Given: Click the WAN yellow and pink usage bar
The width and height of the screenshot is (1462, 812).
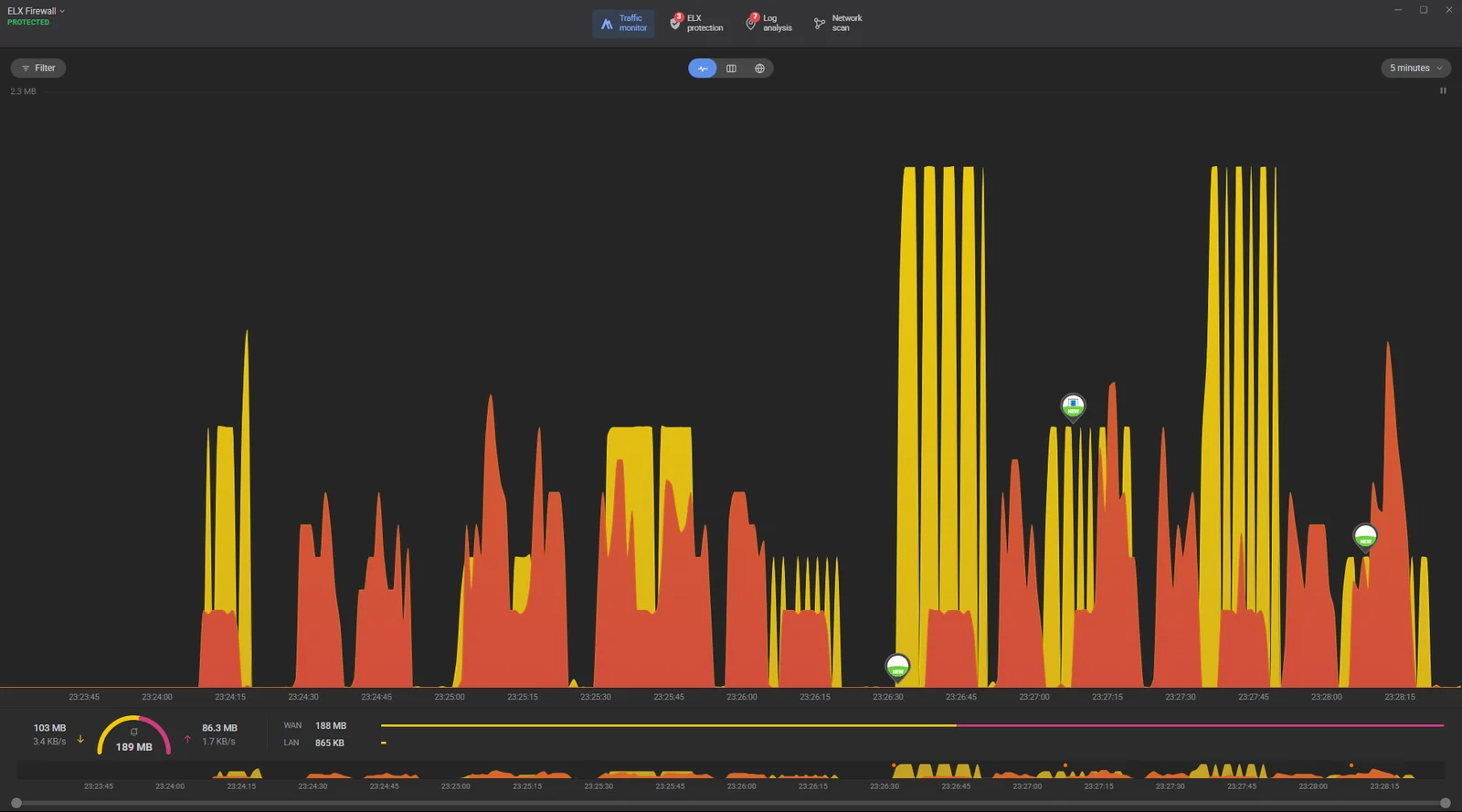Looking at the screenshot, I should click(912, 725).
